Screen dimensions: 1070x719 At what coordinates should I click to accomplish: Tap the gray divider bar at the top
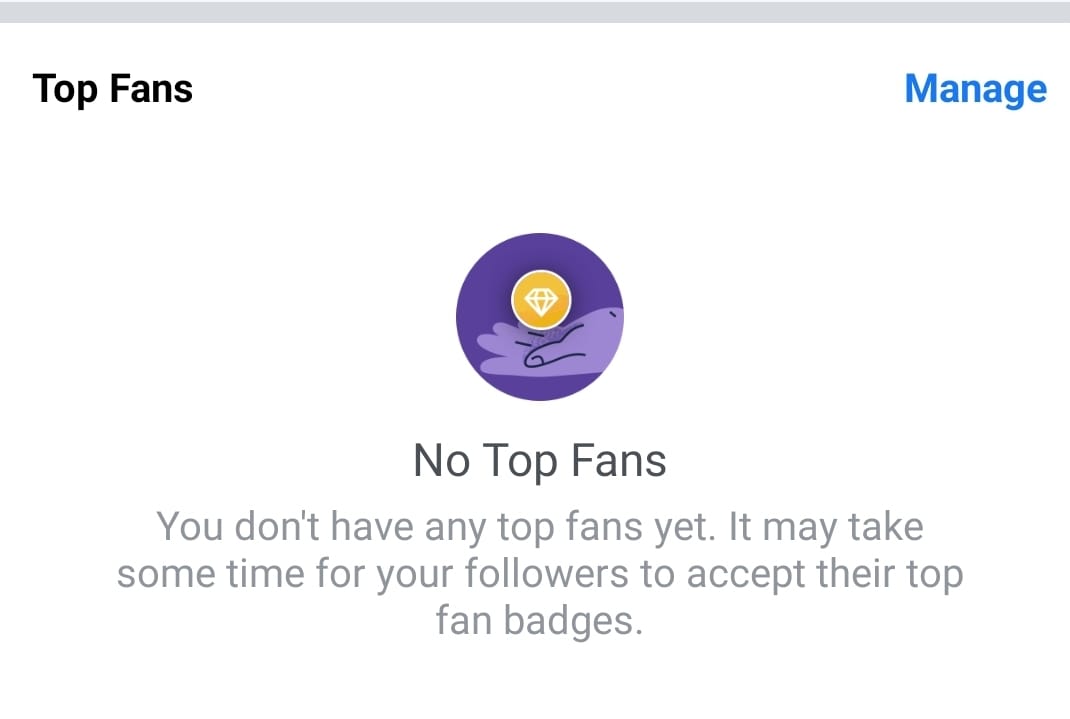[x=535, y=11]
